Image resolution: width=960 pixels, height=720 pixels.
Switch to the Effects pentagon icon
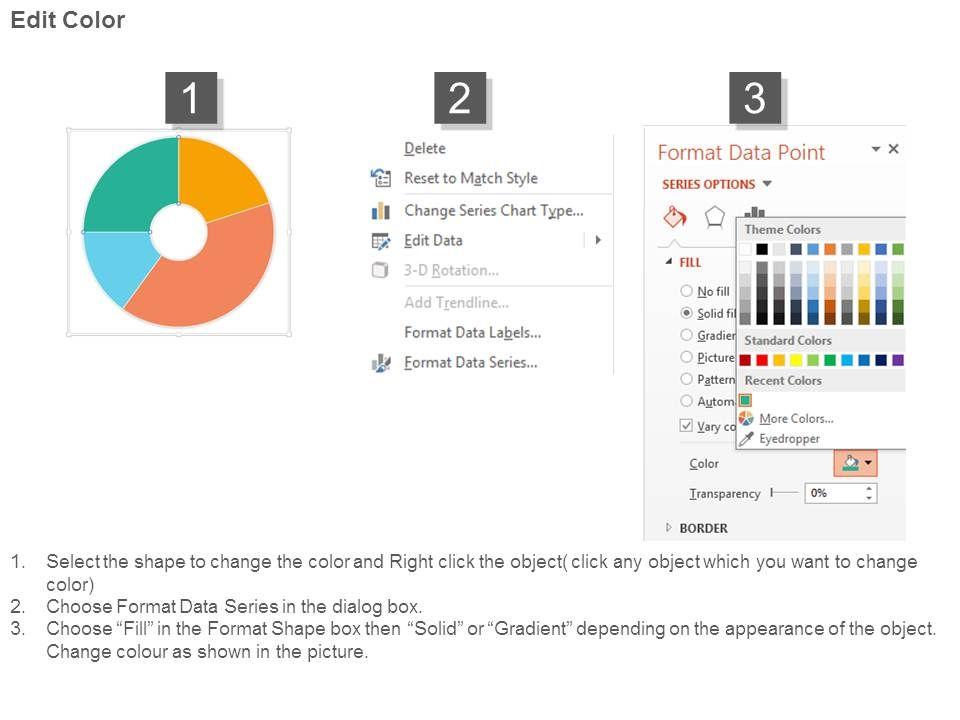click(714, 217)
